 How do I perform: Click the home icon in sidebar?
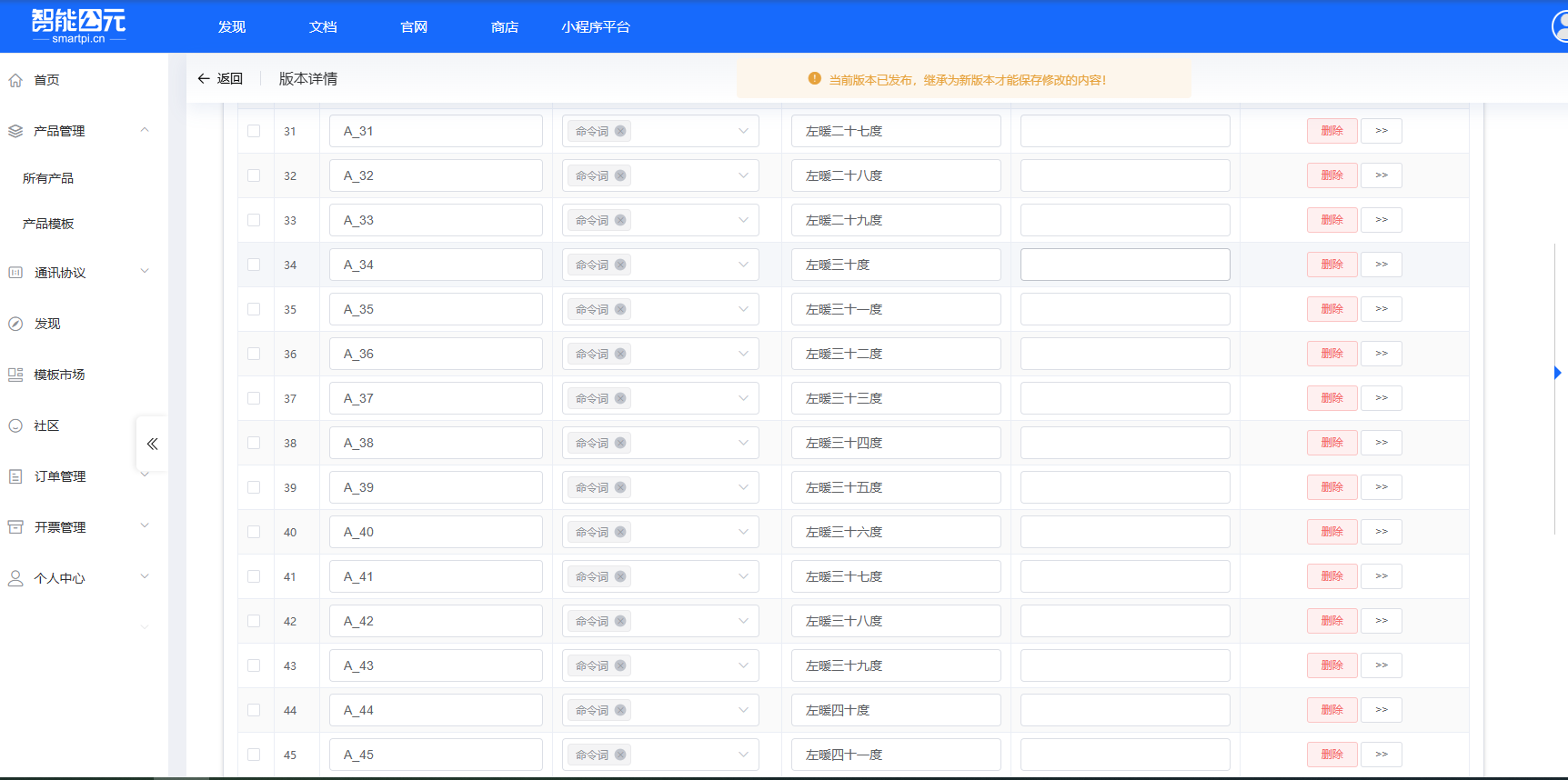point(15,80)
